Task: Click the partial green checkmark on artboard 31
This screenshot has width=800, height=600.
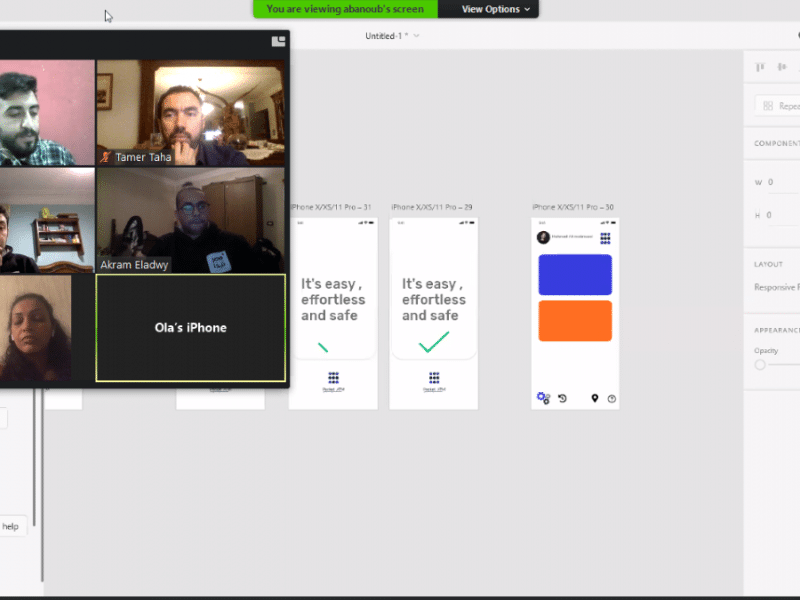Action: pos(323,348)
